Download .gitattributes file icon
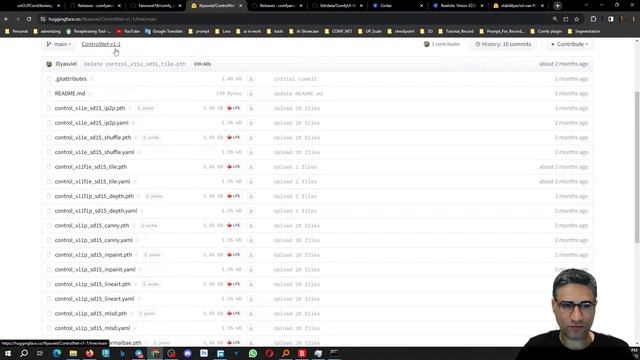 (251, 79)
